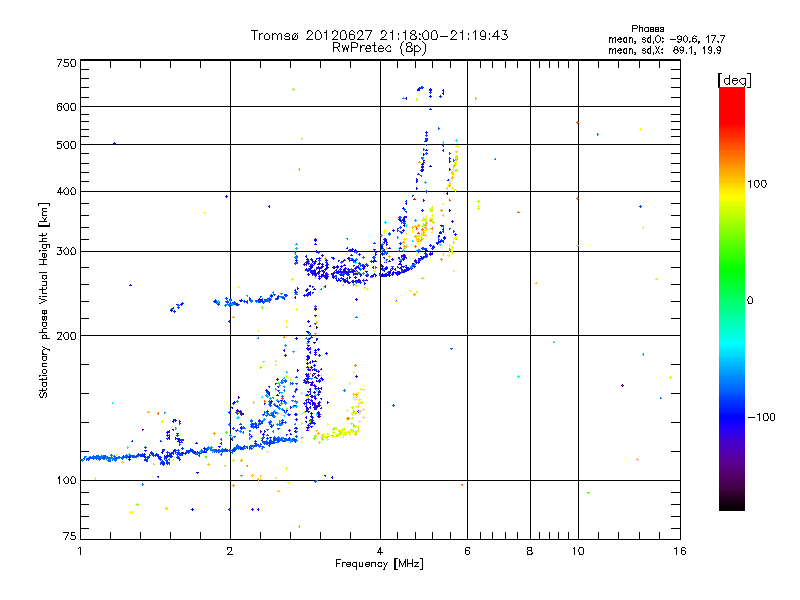
Task: Click the y-axis "400" tick label
Action: 66,192
